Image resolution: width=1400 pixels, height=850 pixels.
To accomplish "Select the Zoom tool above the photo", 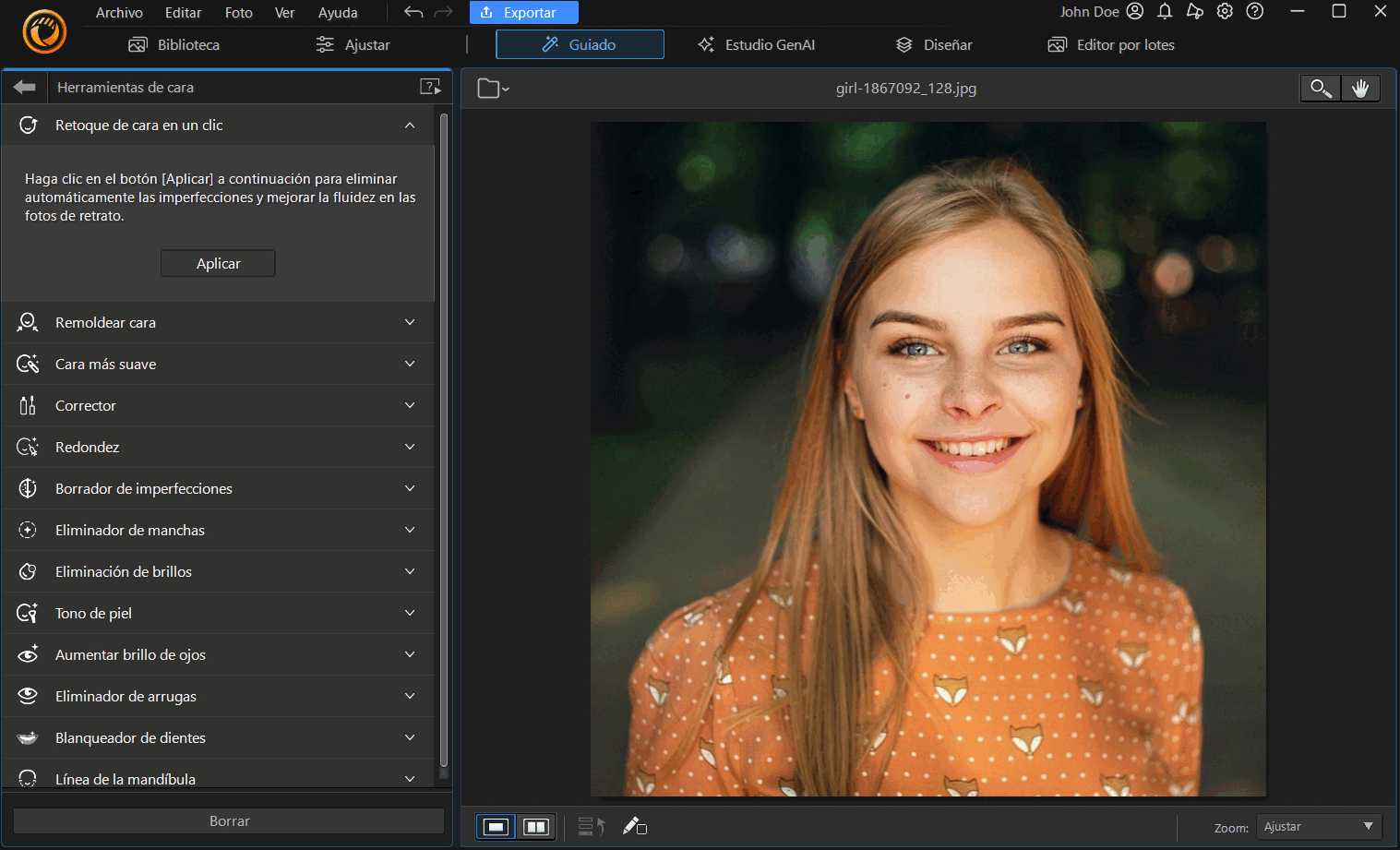I will 1320,88.
